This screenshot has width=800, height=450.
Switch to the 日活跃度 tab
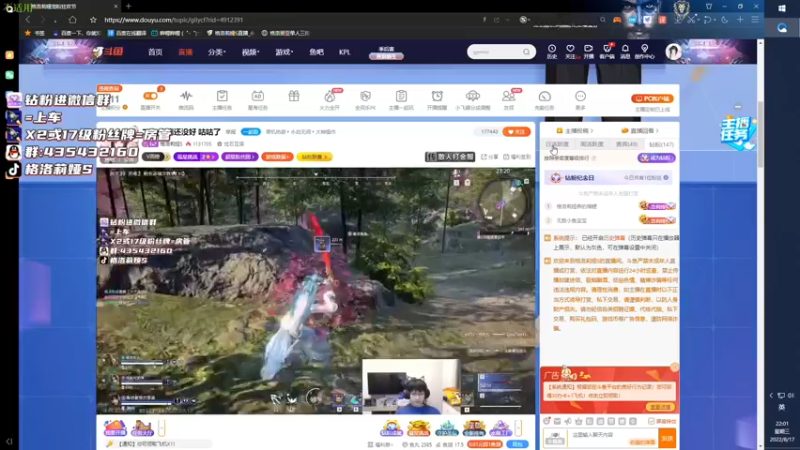coord(557,144)
